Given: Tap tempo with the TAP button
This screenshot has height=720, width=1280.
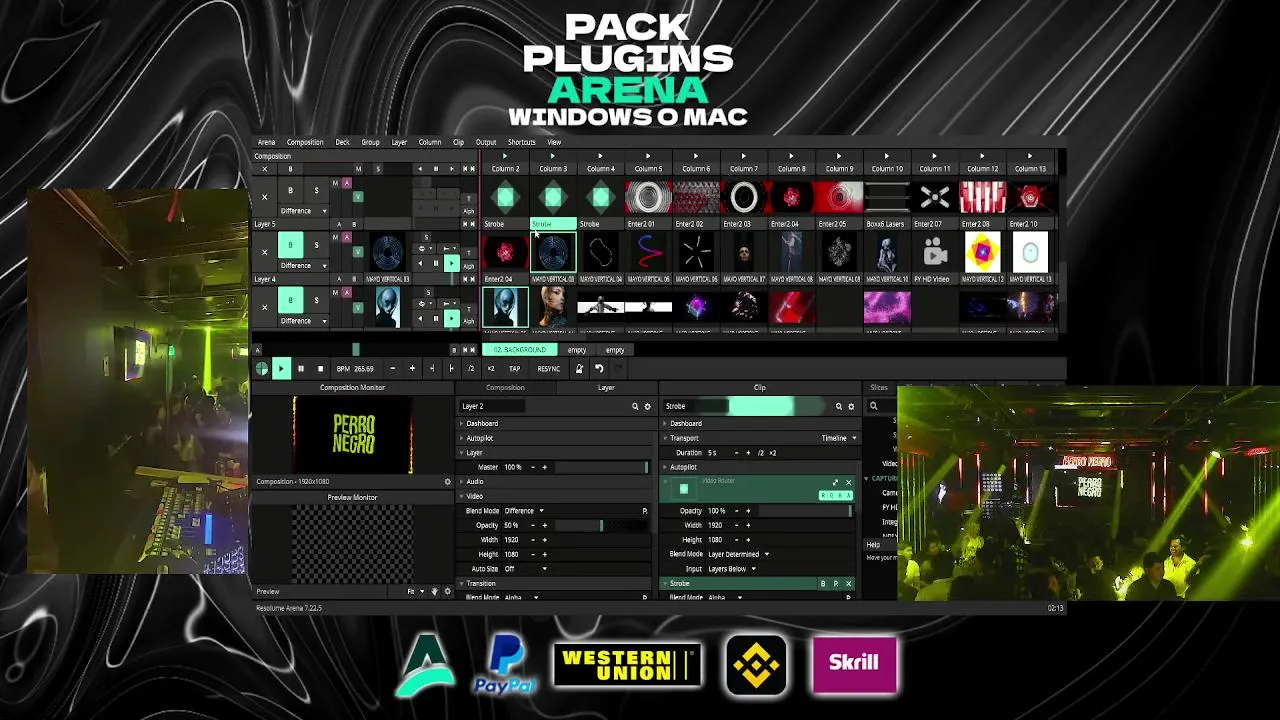Looking at the screenshot, I should pos(514,369).
